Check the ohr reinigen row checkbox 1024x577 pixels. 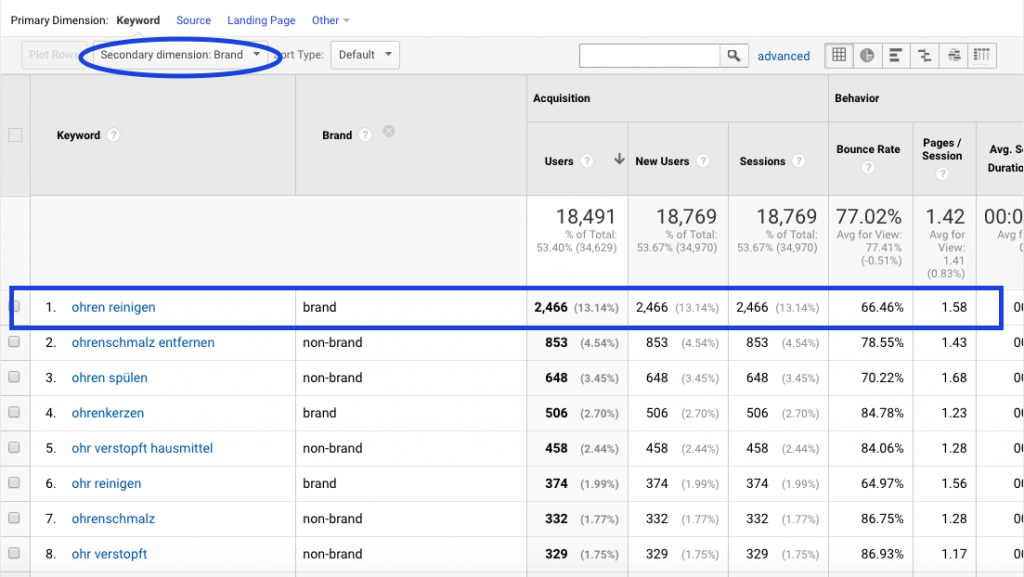14,483
